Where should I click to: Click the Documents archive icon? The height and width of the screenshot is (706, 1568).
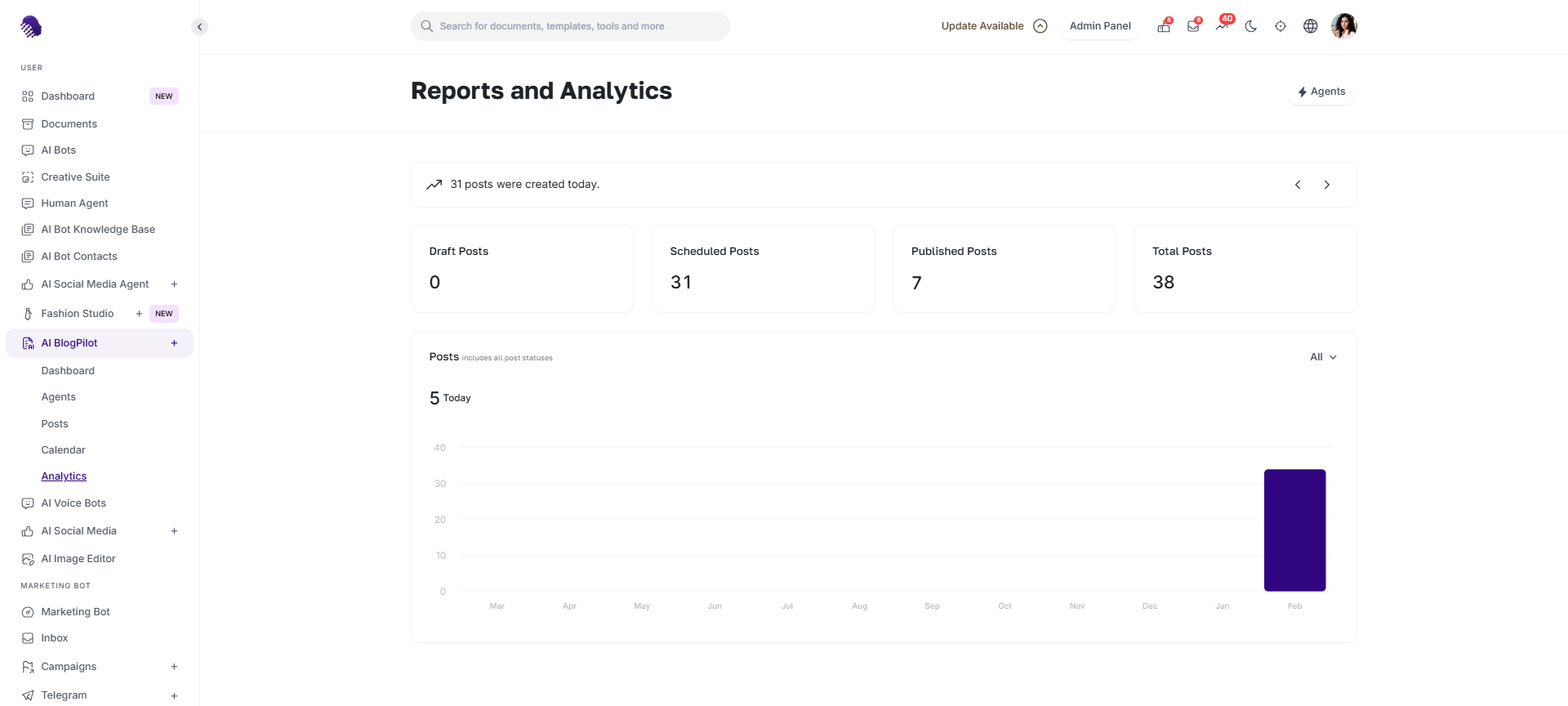click(x=28, y=124)
